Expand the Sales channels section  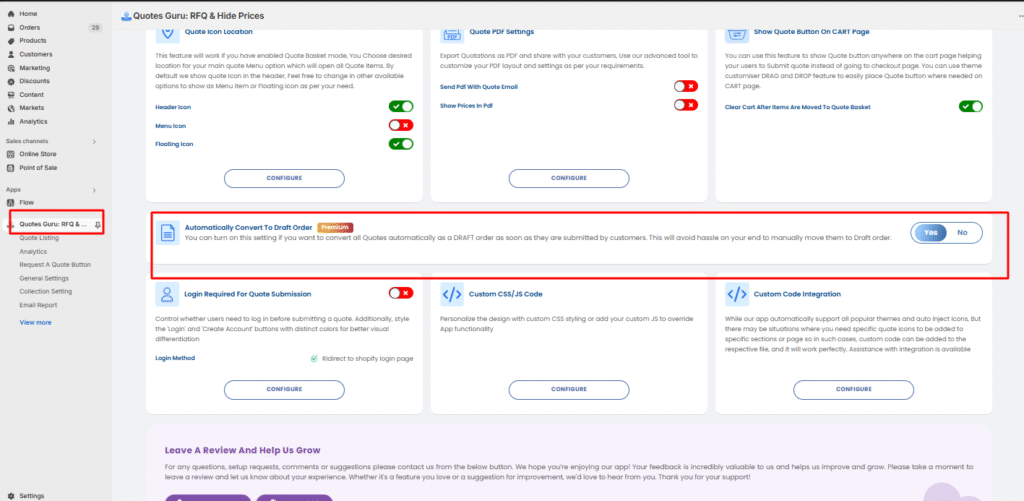(94, 141)
